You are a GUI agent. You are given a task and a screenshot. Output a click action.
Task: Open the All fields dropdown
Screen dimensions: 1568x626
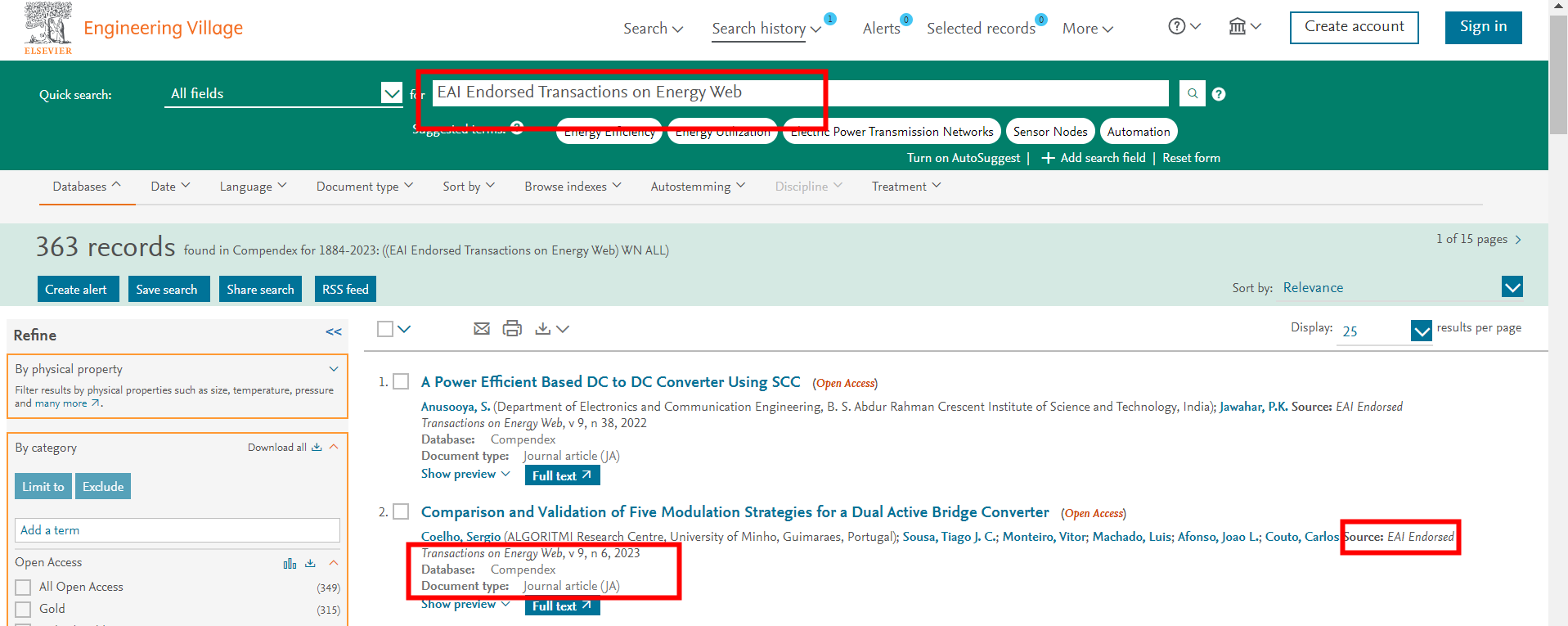[283, 93]
